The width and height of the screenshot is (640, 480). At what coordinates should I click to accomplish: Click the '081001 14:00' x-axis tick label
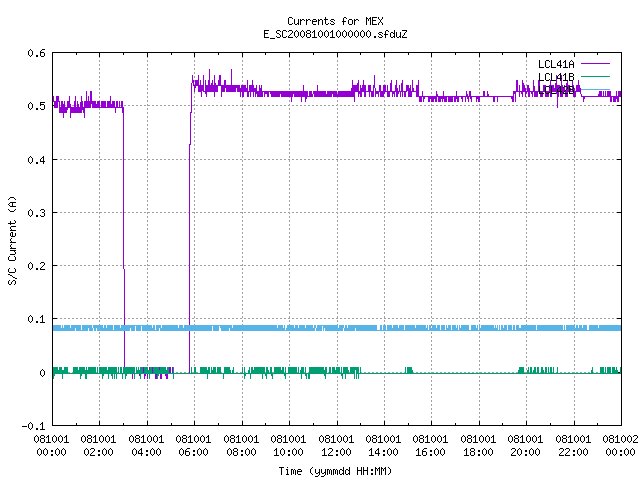pyautogui.click(x=383, y=446)
